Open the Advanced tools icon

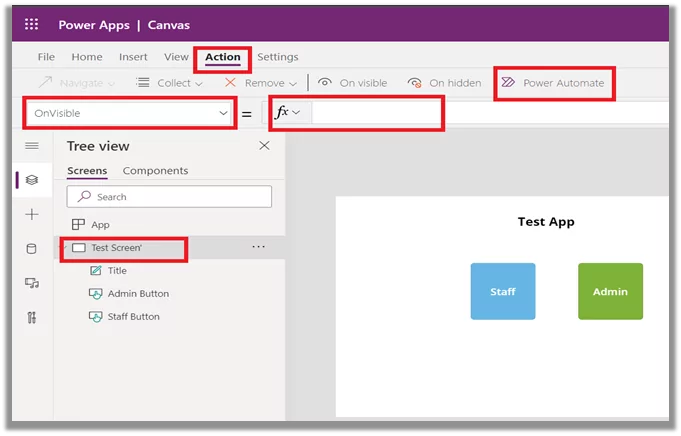(x=32, y=318)
